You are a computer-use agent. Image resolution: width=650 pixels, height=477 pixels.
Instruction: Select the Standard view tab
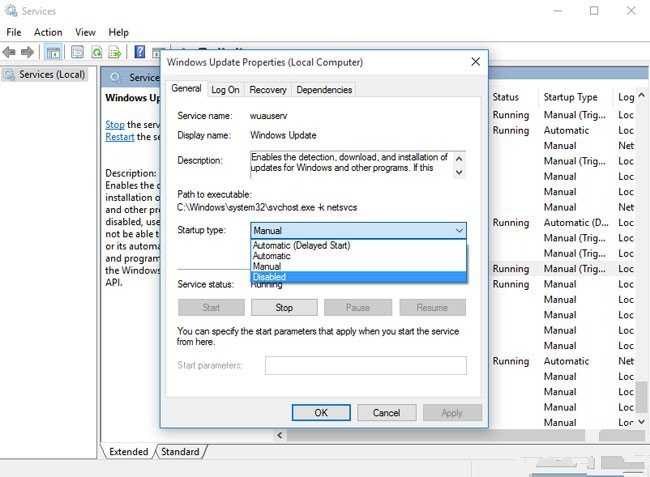click(x=180, y=452)
